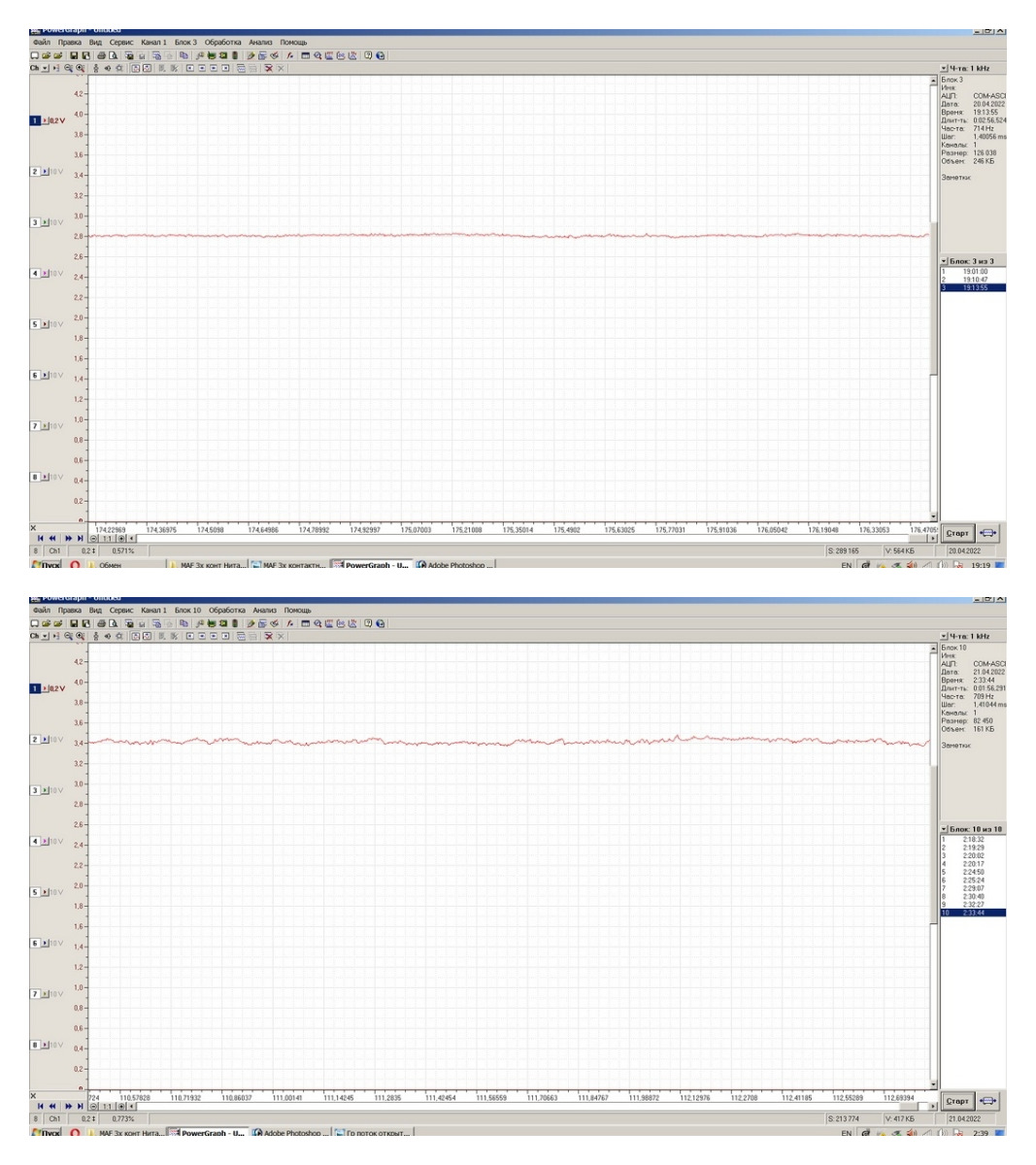1036x1165 pixels.
Task: Click vertical scrollbar of Блок 10 graph
Action: point(934,866)
